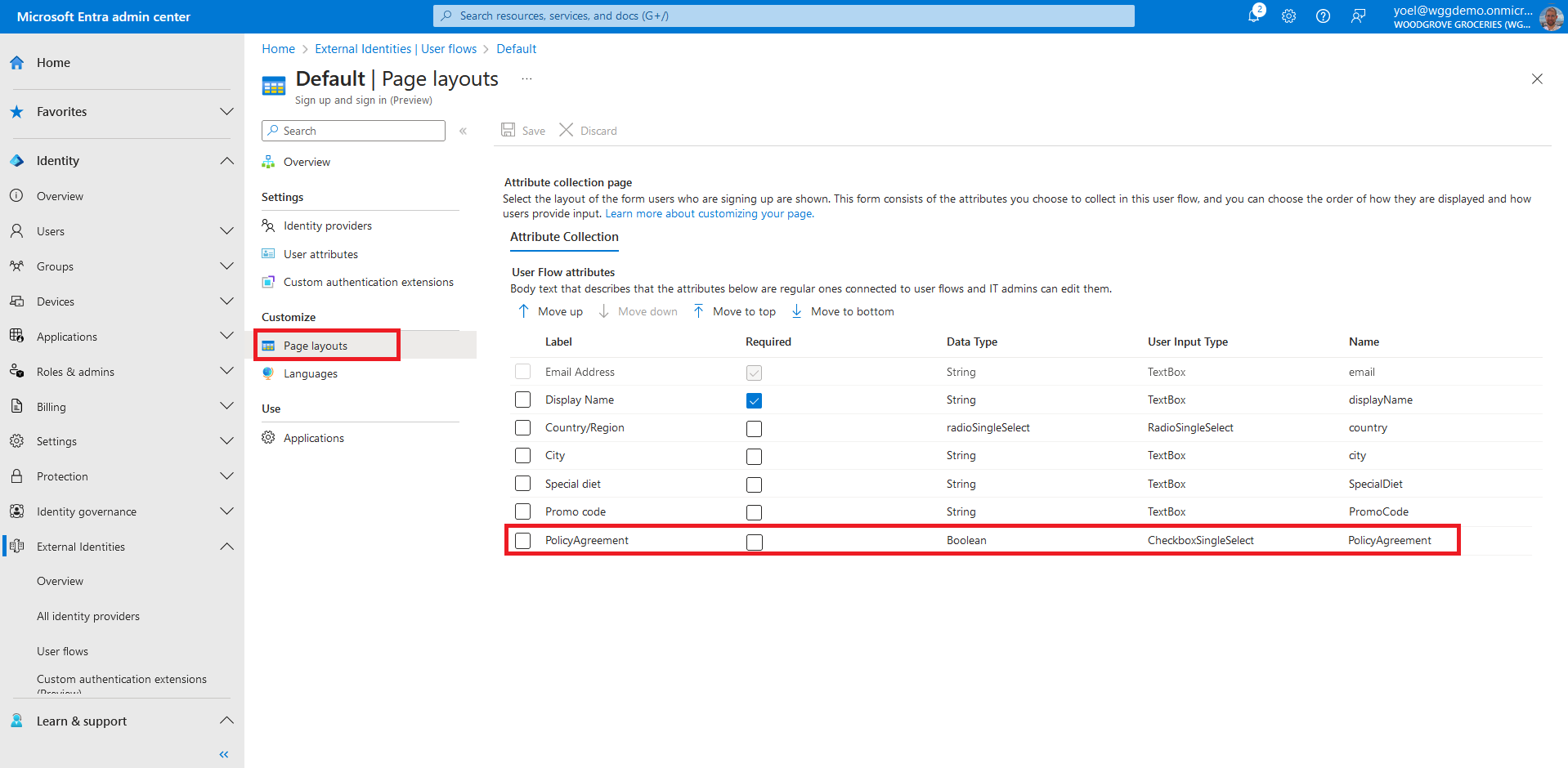Expand the Users section chevron
1568x768 pixels.
click(x=226, y=231)
